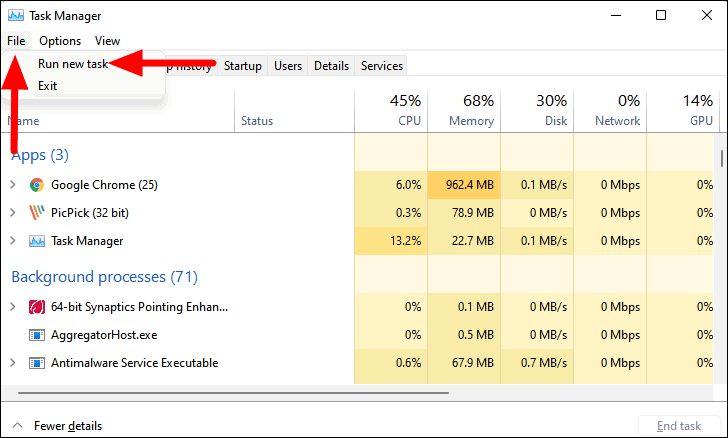Screen dimensions: 728x438
Task: Click the Antimalware Service Executable icon
Action: tap(37, 363)
